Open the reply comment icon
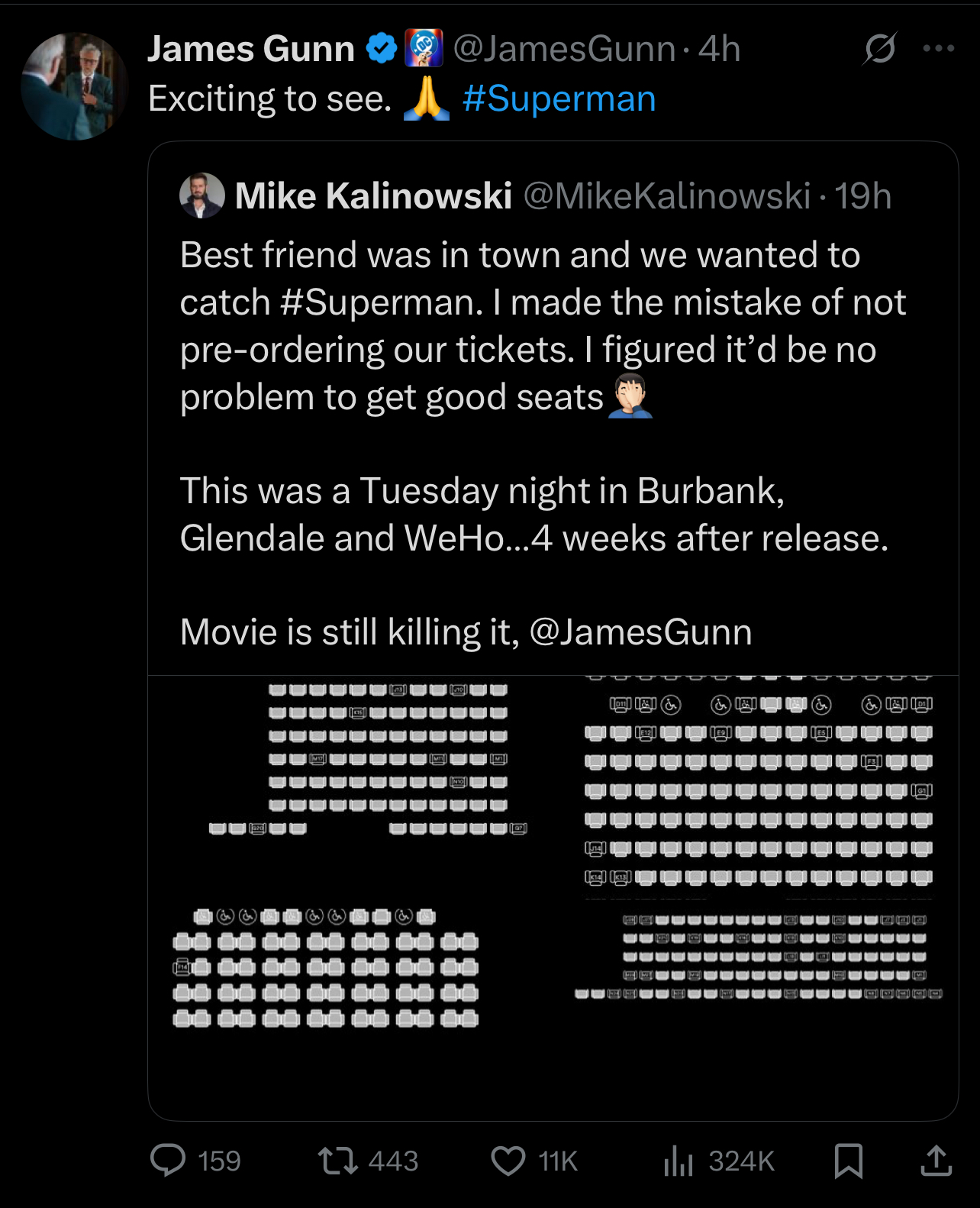Screen dimensions: 980x1208 [x=168, y=1160]
